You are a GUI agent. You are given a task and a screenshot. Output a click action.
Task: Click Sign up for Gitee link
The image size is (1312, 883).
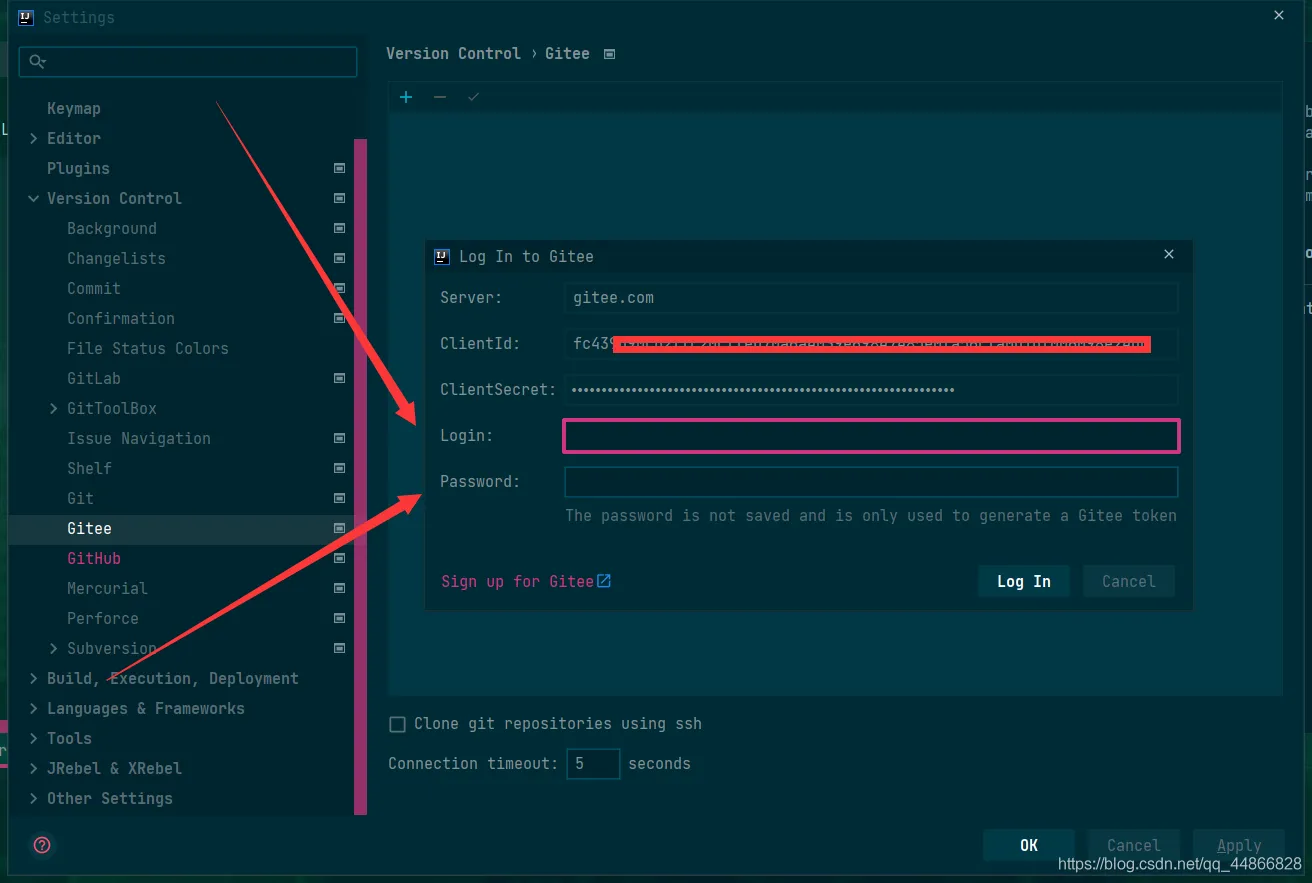pos(518,581)
